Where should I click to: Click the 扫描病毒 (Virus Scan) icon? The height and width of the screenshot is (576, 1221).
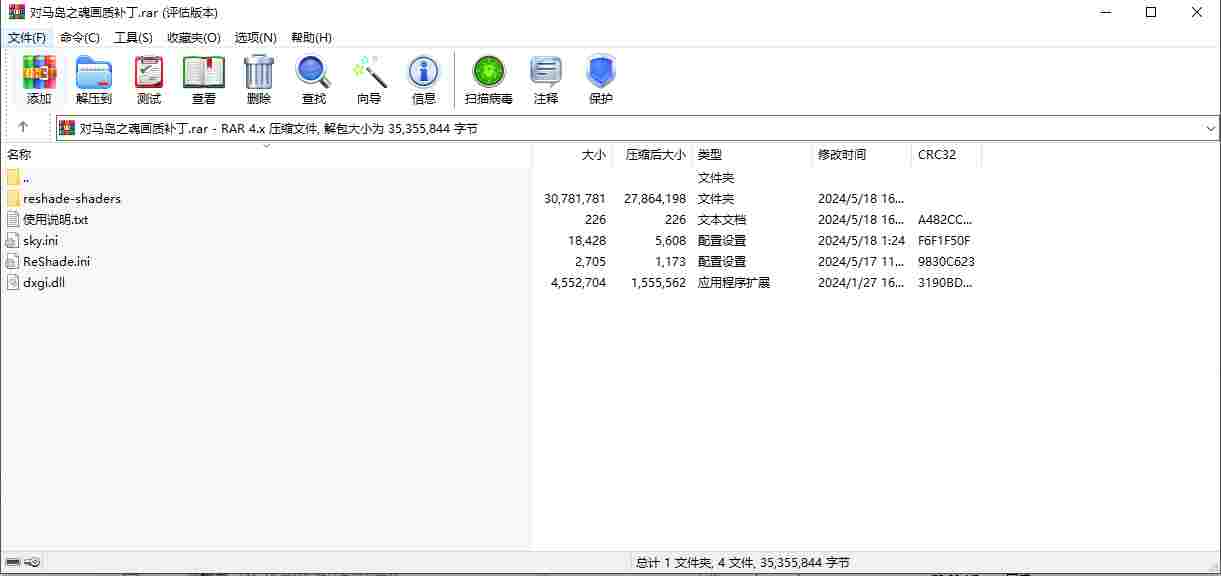(489, 72)
